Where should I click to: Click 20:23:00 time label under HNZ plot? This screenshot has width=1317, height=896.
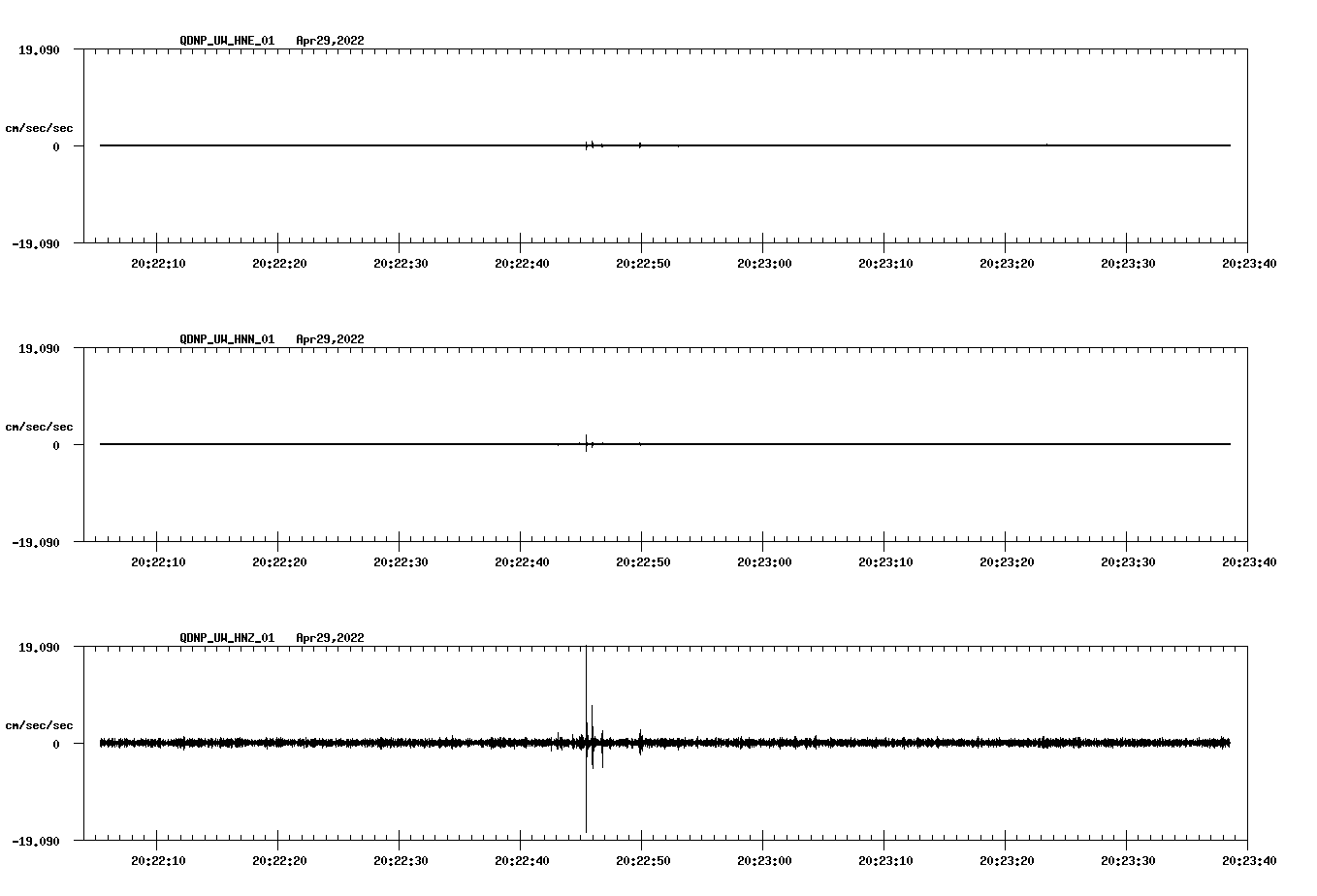tap(764, 860)
